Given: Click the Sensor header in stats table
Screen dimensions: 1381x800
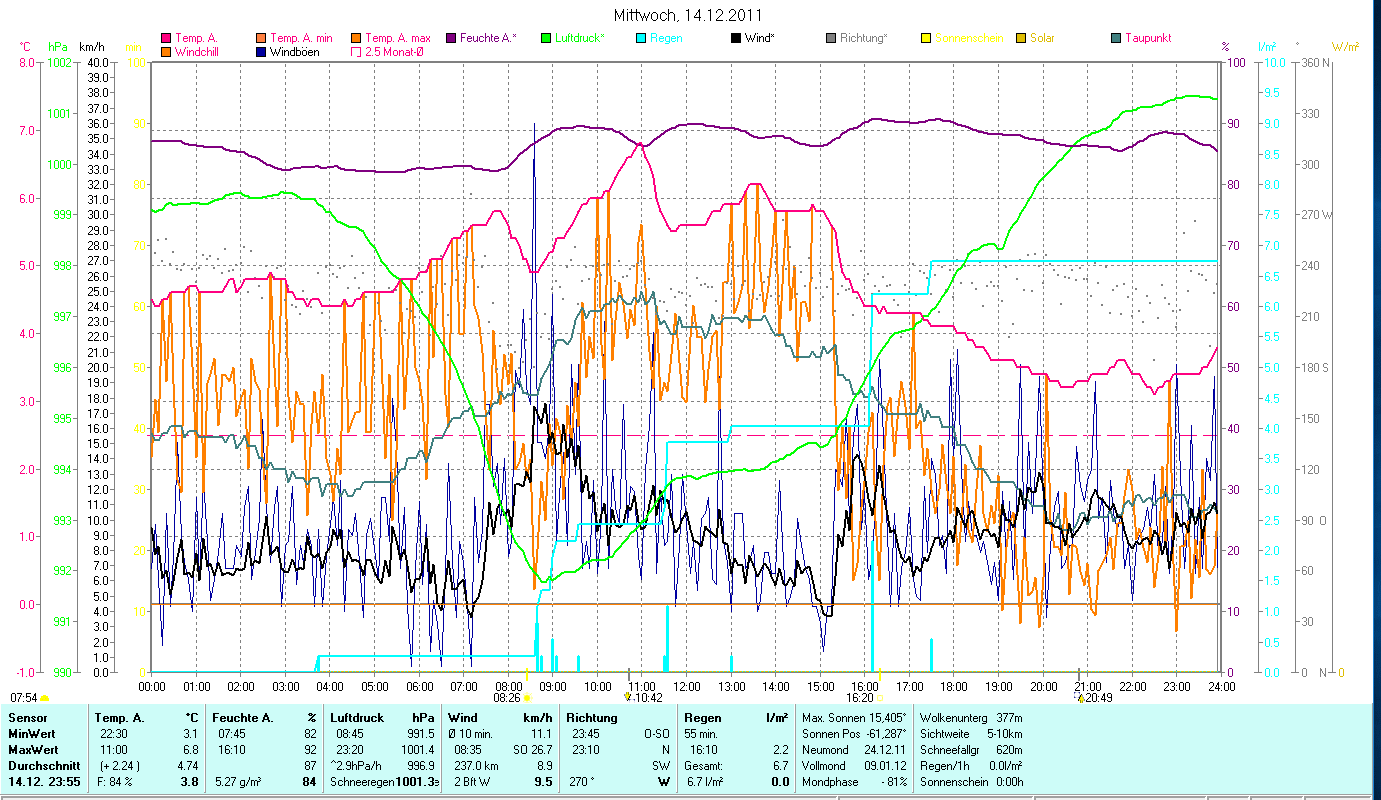Looking at the screenshot, I should pyautogui.click(x=26, y=718).
